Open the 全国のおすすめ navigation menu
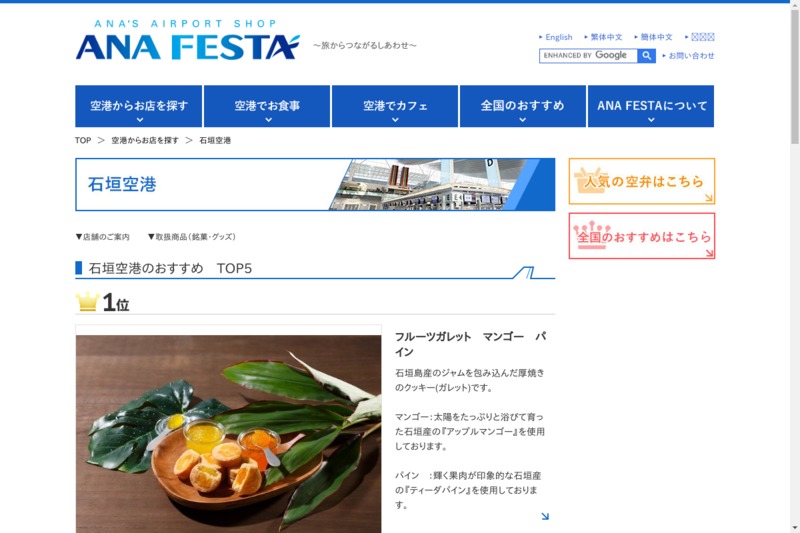 tap(522, 106)
